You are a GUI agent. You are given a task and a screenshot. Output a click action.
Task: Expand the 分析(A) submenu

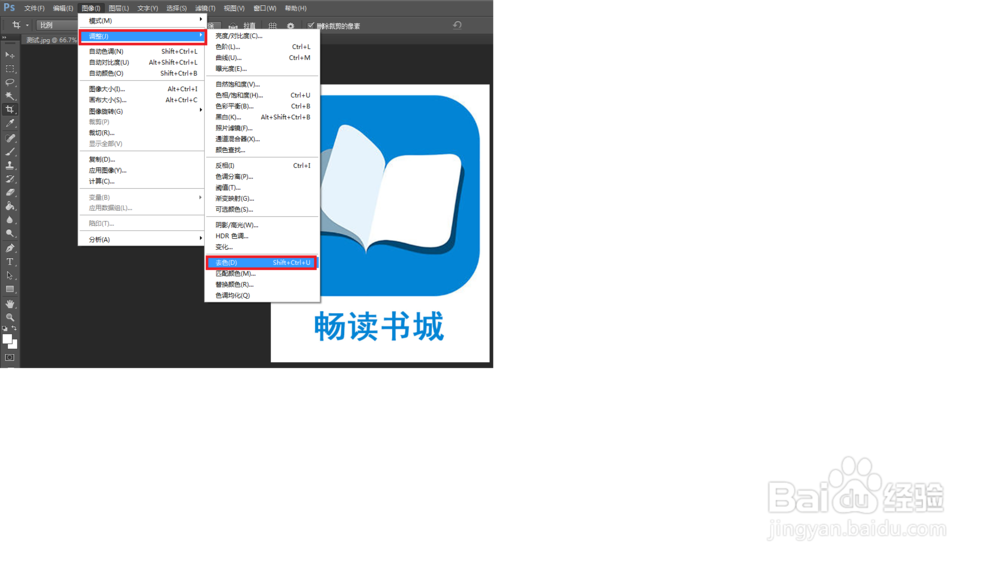click(142, 239)
